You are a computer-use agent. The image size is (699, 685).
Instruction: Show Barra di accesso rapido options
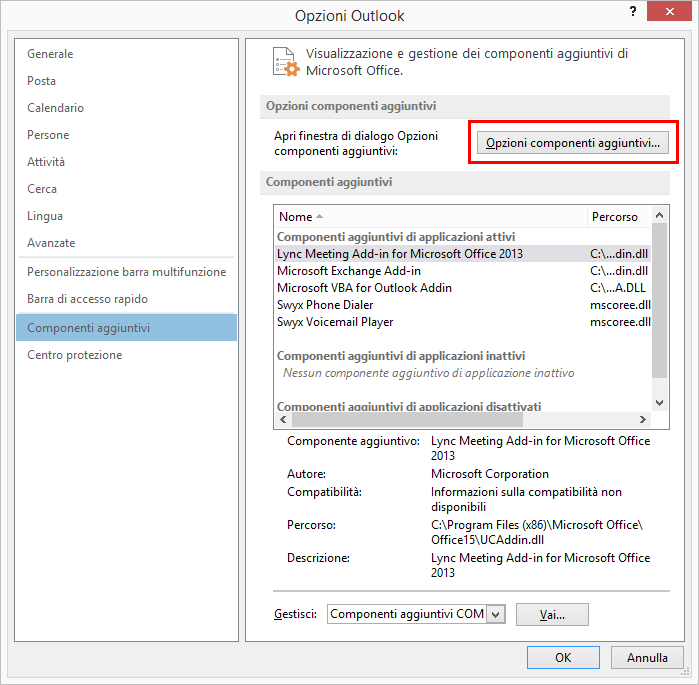tap(87, 299)
